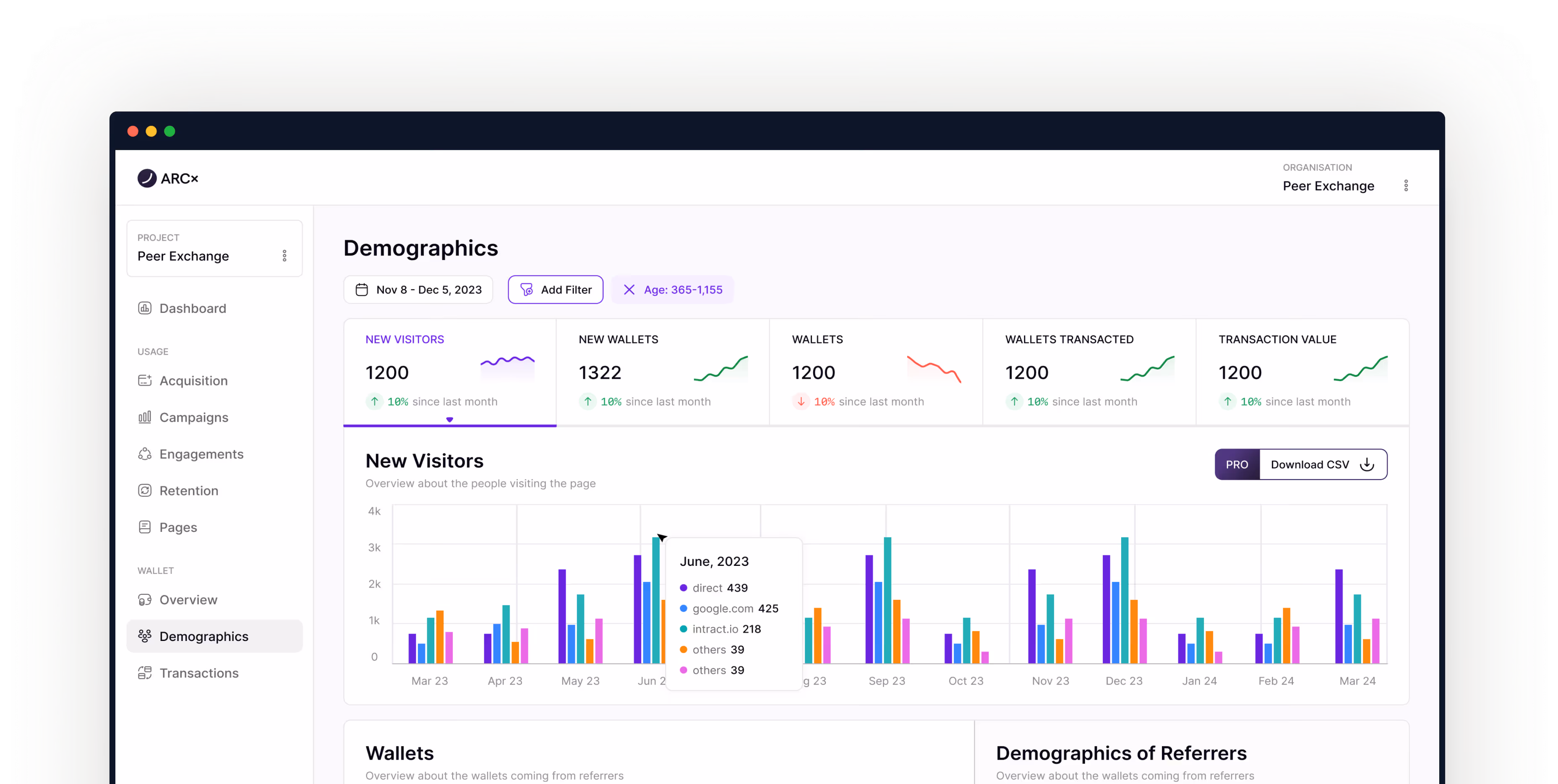Open the Retention icon in the sidebar
1558x784 pixels.
pos(144,490)
